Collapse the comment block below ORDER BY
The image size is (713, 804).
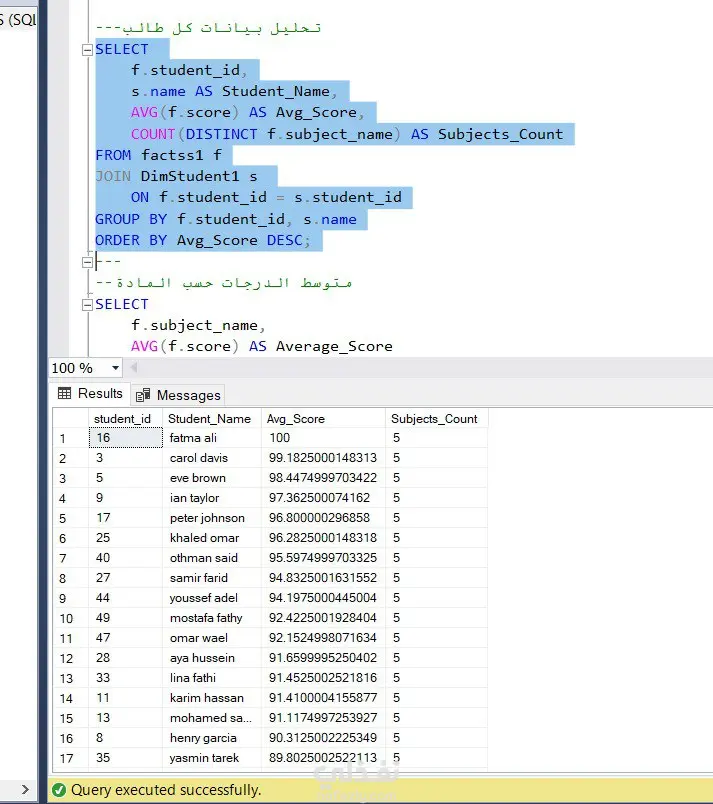pyautogui.click(x=87, y=262)
